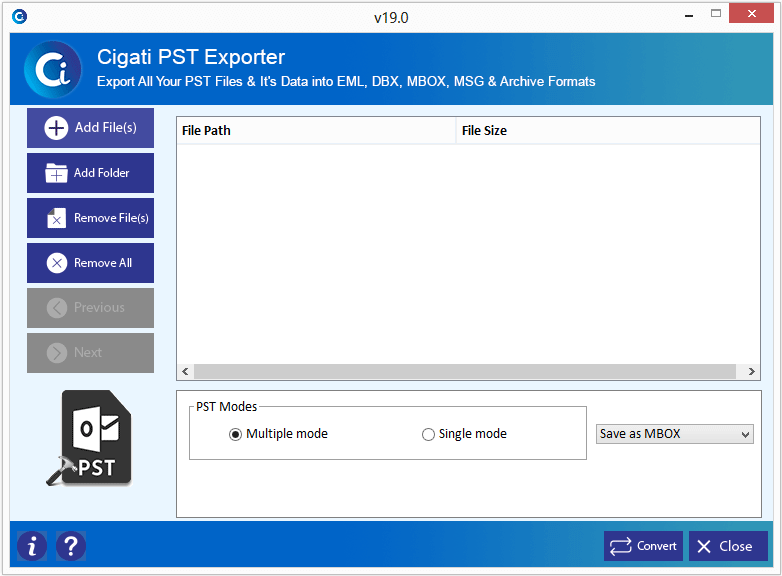782x576 pixels.
Task: Click the Outlook PST file image
Action: tap(89, 438)
